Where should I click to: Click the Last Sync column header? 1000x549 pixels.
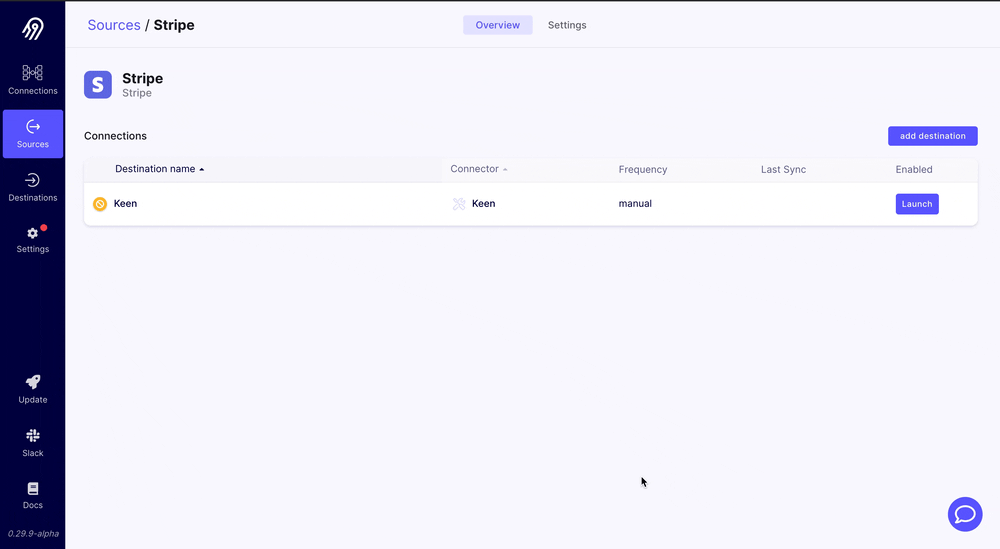point(783,170)
